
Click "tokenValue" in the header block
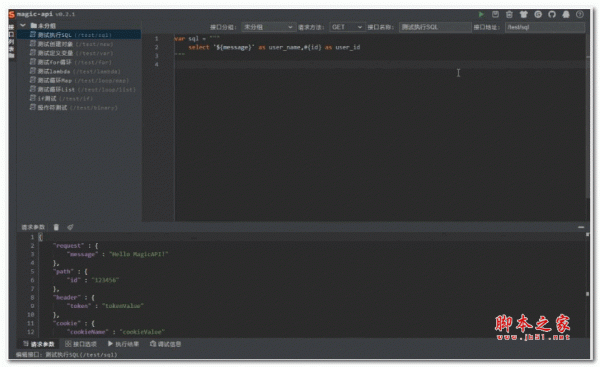(x=122, y=306)
